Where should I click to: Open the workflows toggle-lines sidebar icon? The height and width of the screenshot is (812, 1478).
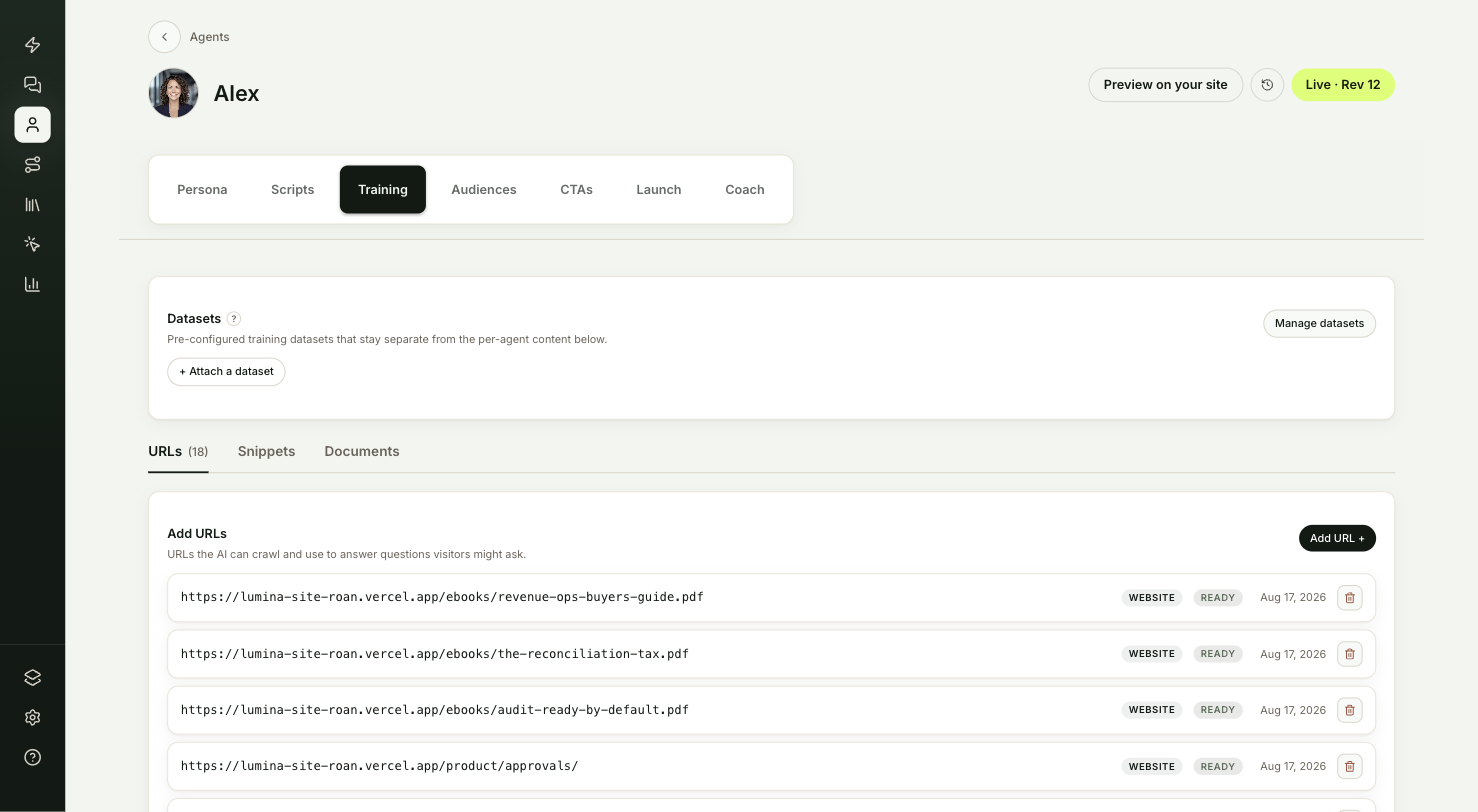32,165
